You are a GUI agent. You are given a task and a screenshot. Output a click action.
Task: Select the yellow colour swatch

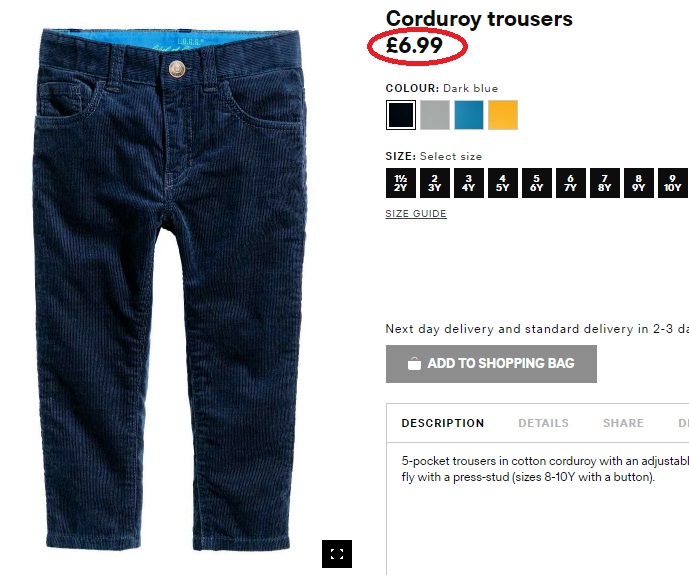click(503, 115)
